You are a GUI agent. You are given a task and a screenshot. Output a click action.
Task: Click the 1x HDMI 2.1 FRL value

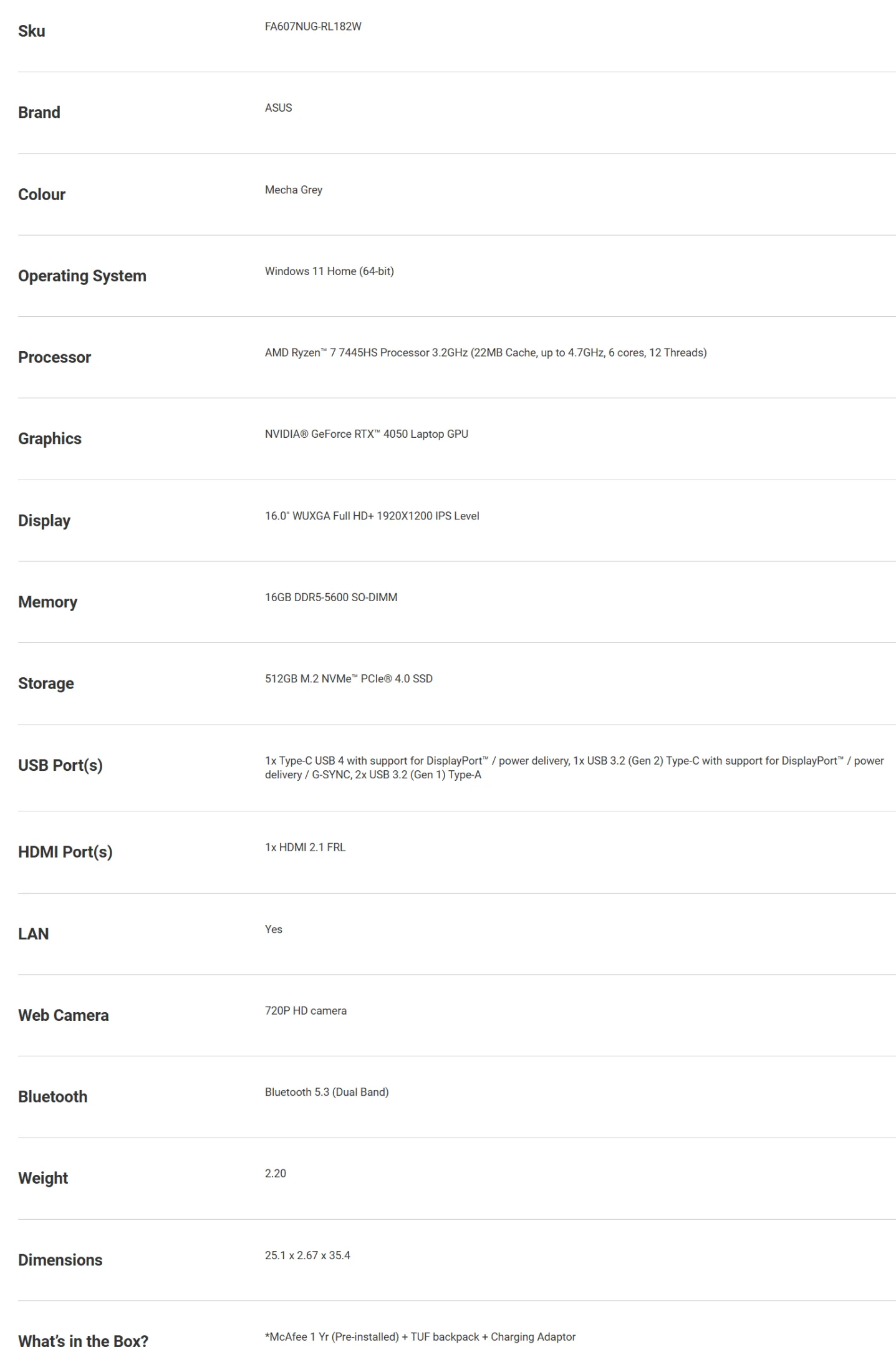point(305,848)
